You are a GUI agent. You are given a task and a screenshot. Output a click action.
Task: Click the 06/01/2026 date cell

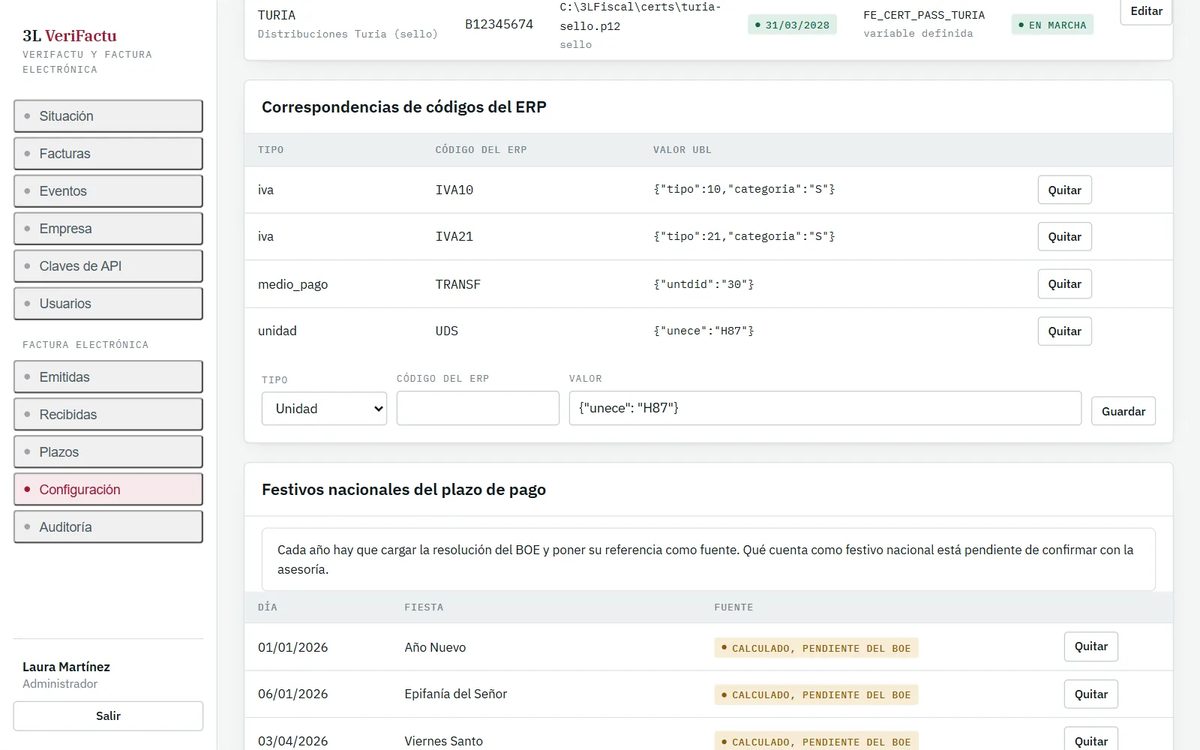(293, 694)
